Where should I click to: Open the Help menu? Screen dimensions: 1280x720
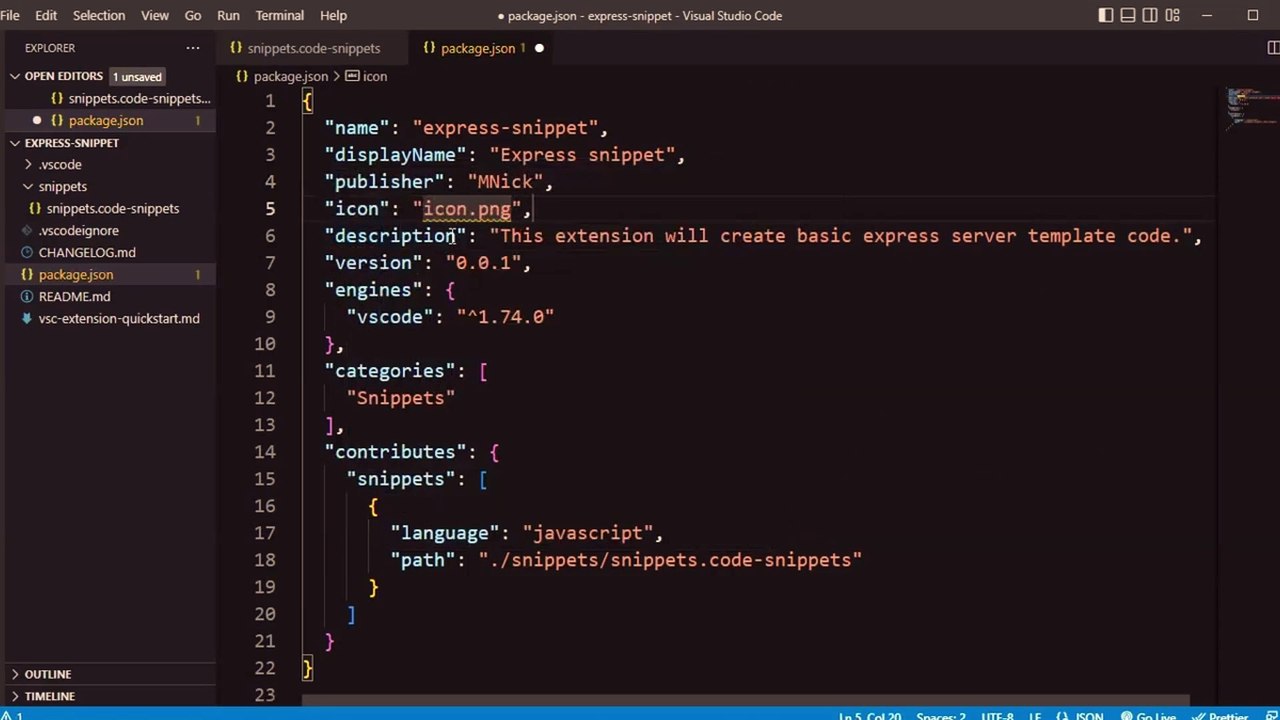(x=333, y=15)
